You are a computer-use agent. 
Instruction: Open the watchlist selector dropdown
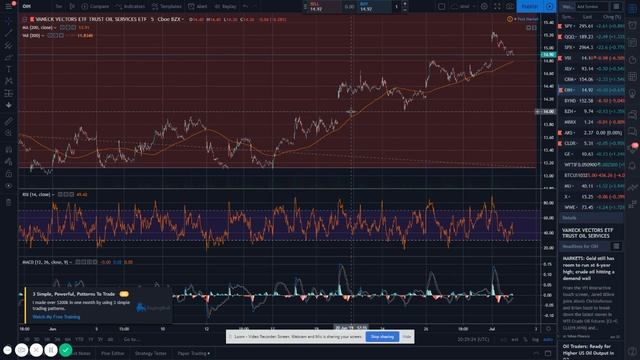(568, 7)
